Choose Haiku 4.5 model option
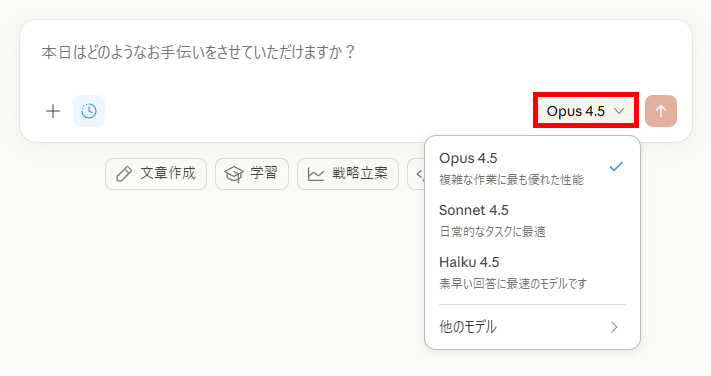This screenshot has width=711, height=376. coord(532,272)
